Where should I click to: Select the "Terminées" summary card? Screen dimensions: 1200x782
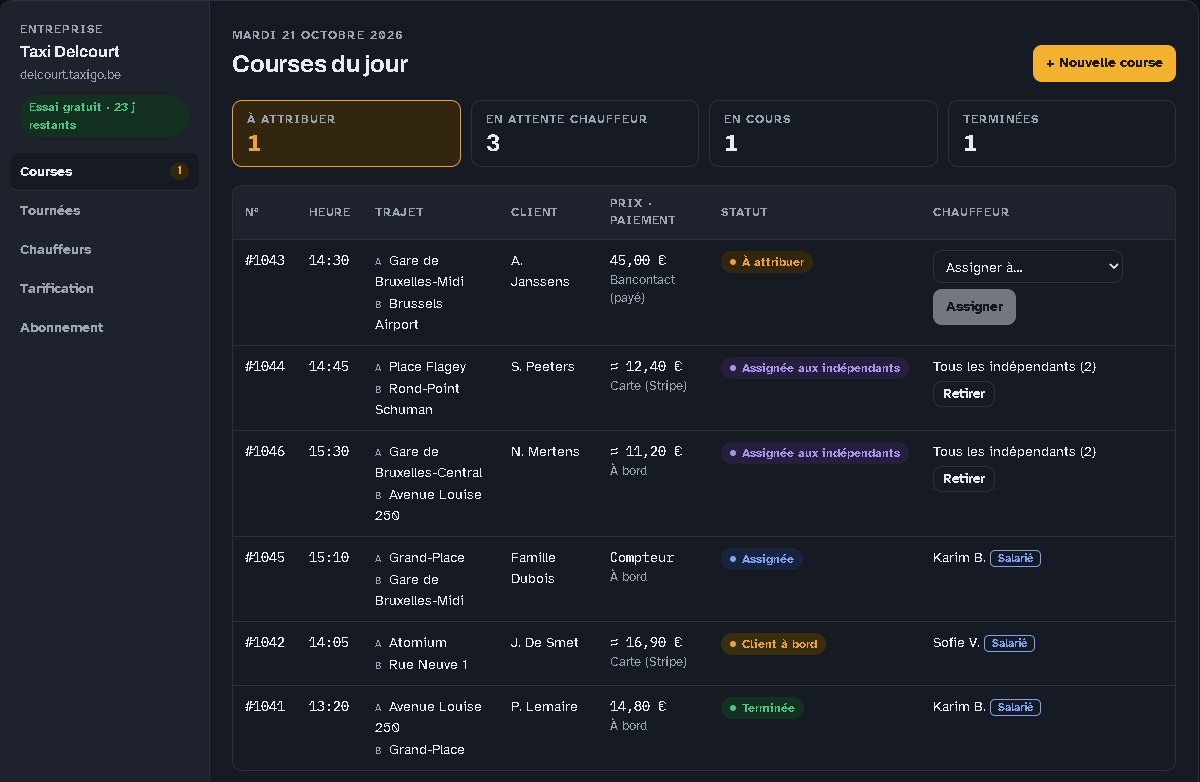[x=1062, y=133]
